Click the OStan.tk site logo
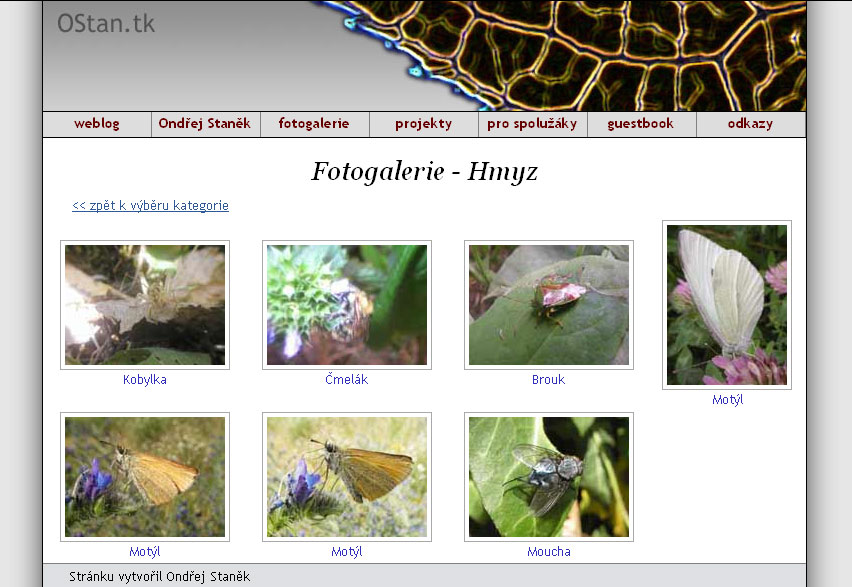Viewport: 852px width, 587px height. pos(106,24)
